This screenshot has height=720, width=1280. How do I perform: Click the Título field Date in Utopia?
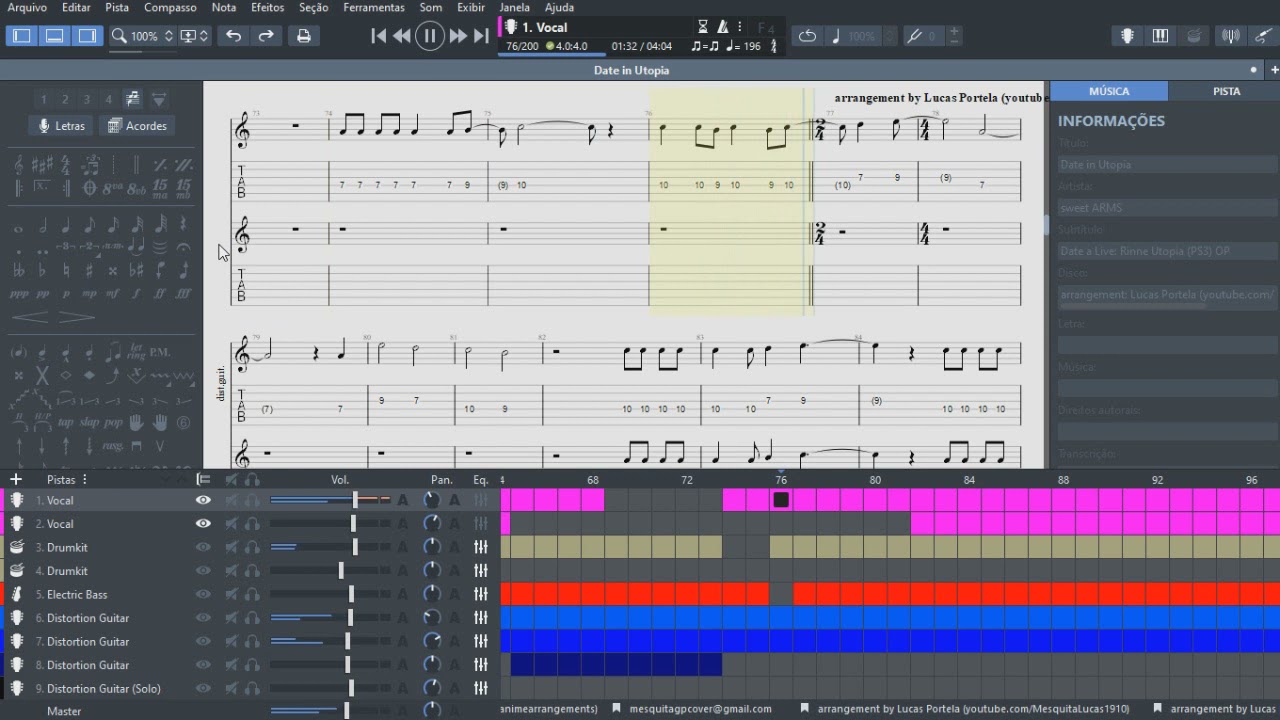click(1167, 164)
